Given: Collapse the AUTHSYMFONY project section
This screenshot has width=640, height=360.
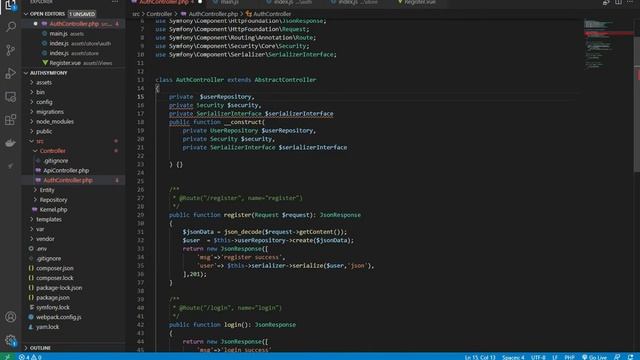Looking at the screenshot, I should [74, 73].
